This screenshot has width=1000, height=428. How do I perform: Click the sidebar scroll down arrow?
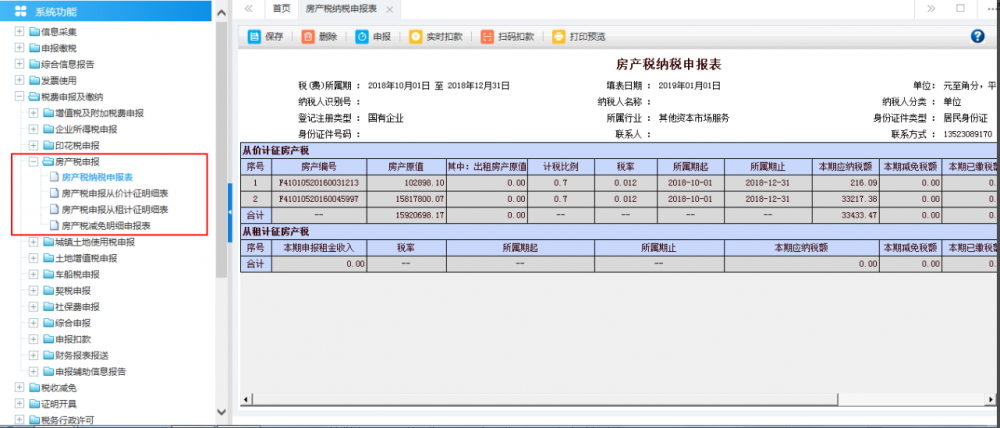point(222,420)
